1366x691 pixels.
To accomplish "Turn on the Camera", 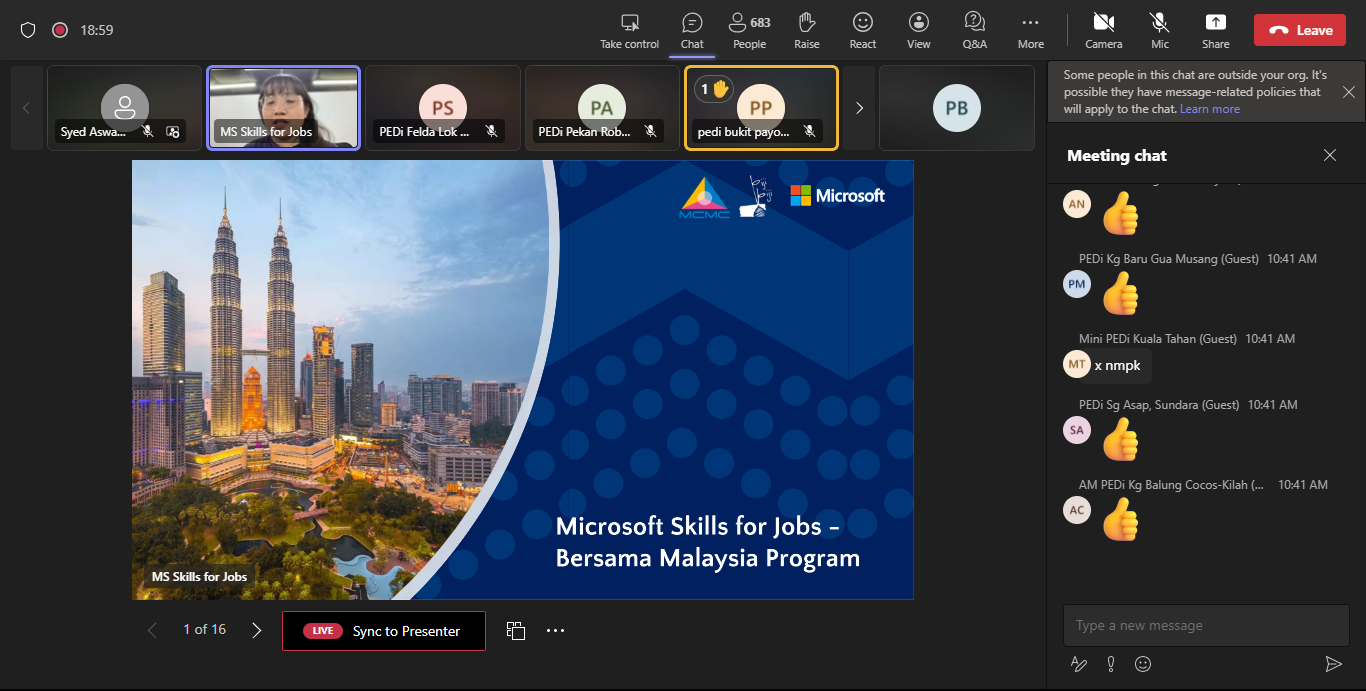I will point(1104,31).
